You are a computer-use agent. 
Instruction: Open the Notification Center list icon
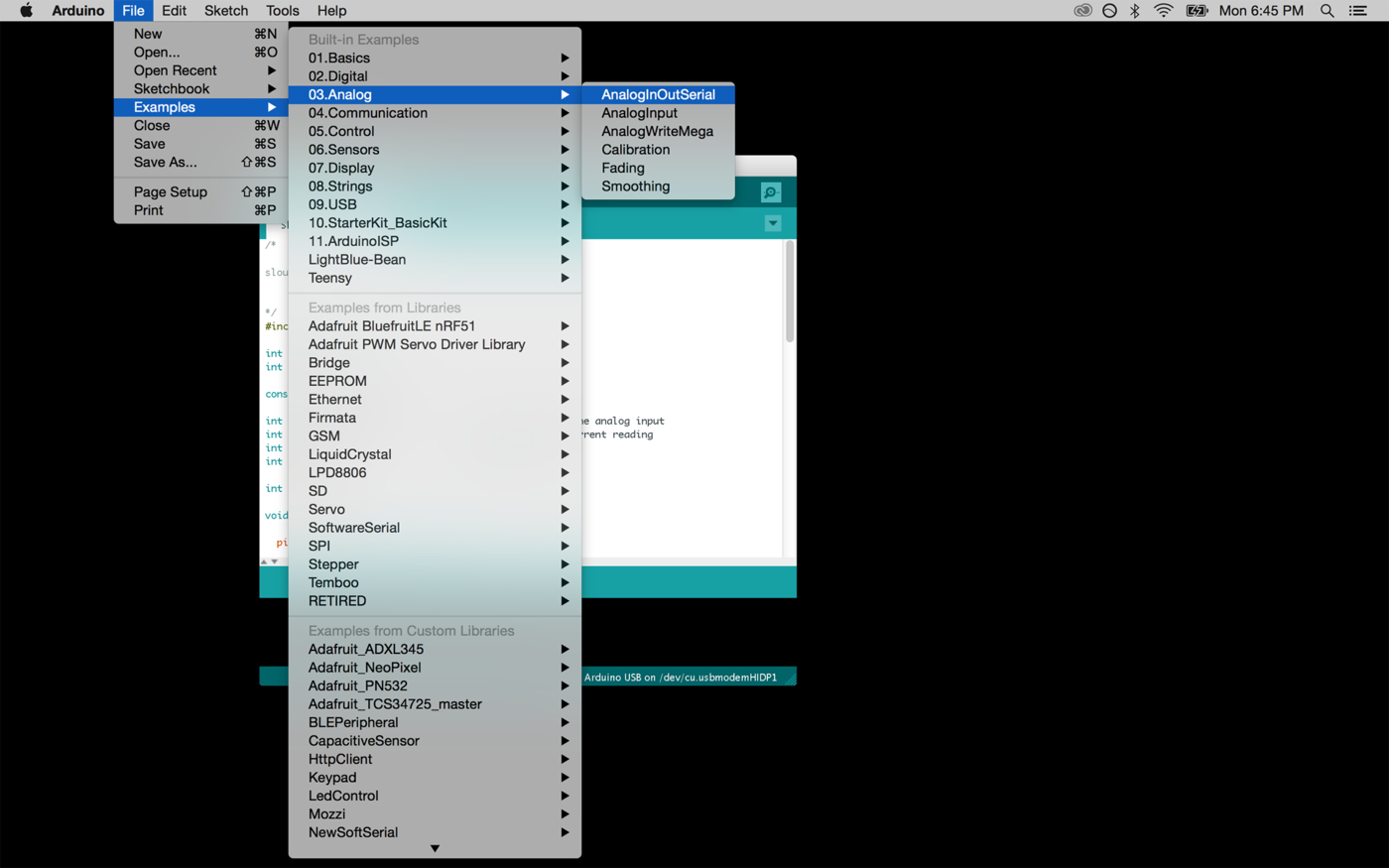1358,11
